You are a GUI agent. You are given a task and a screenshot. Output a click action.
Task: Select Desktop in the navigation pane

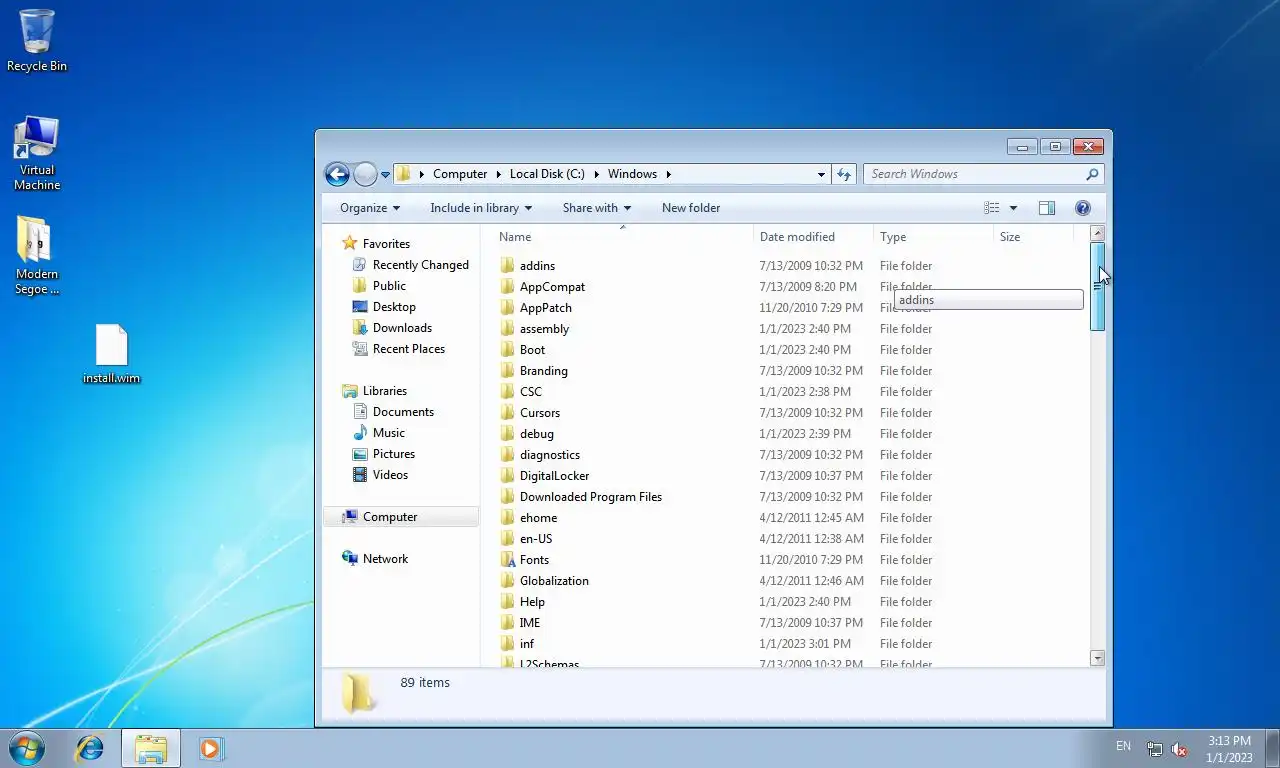pos(384,307)
